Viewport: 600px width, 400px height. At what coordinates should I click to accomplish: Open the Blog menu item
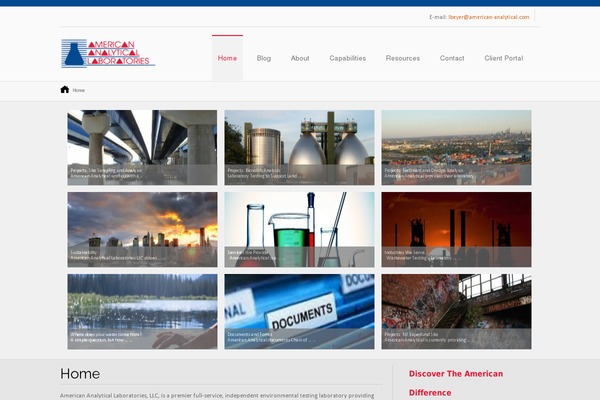264,58
